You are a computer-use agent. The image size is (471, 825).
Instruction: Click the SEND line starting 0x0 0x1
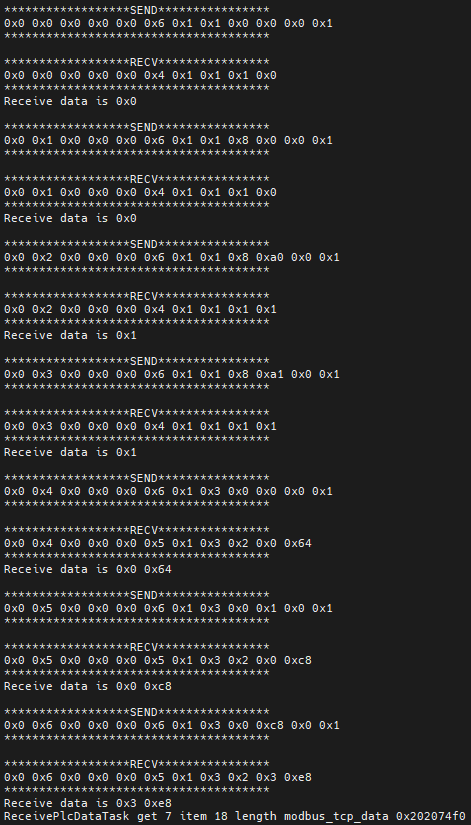tap(168, 140)
